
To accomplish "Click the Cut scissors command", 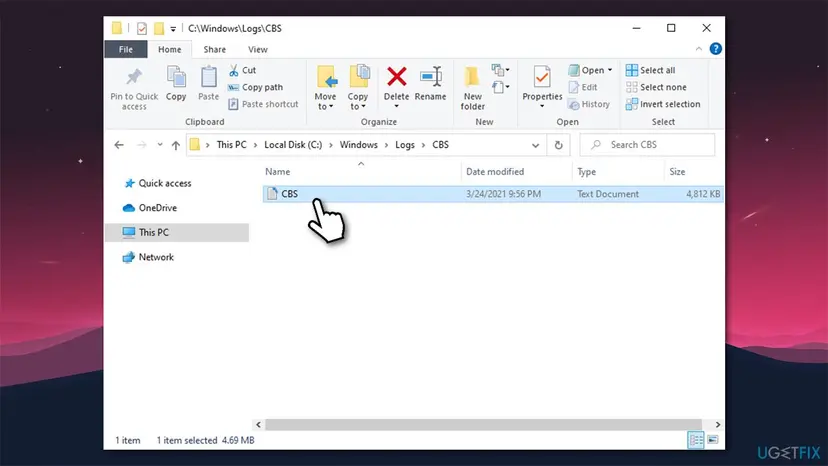I will (242, 70).
